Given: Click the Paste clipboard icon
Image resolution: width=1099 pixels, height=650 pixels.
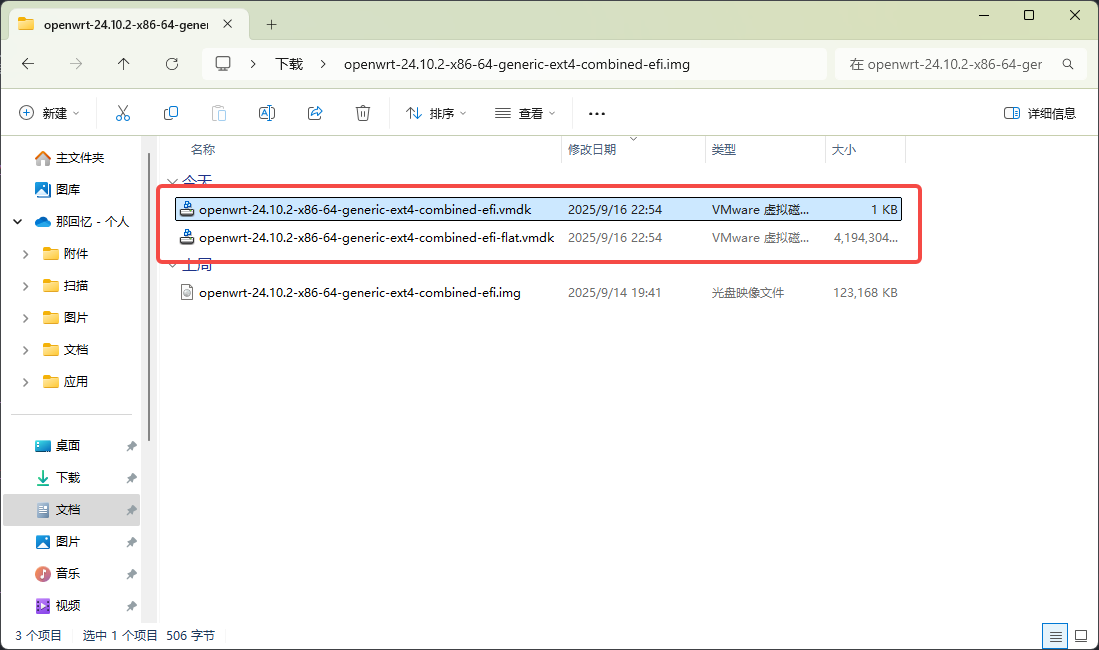Looking at the screenshot, I should pyautogui.click(x=219, y=113).
